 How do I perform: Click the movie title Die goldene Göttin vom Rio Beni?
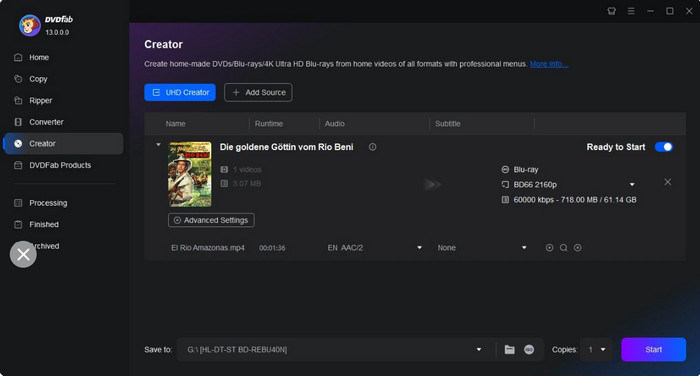(x=286, y=147)
